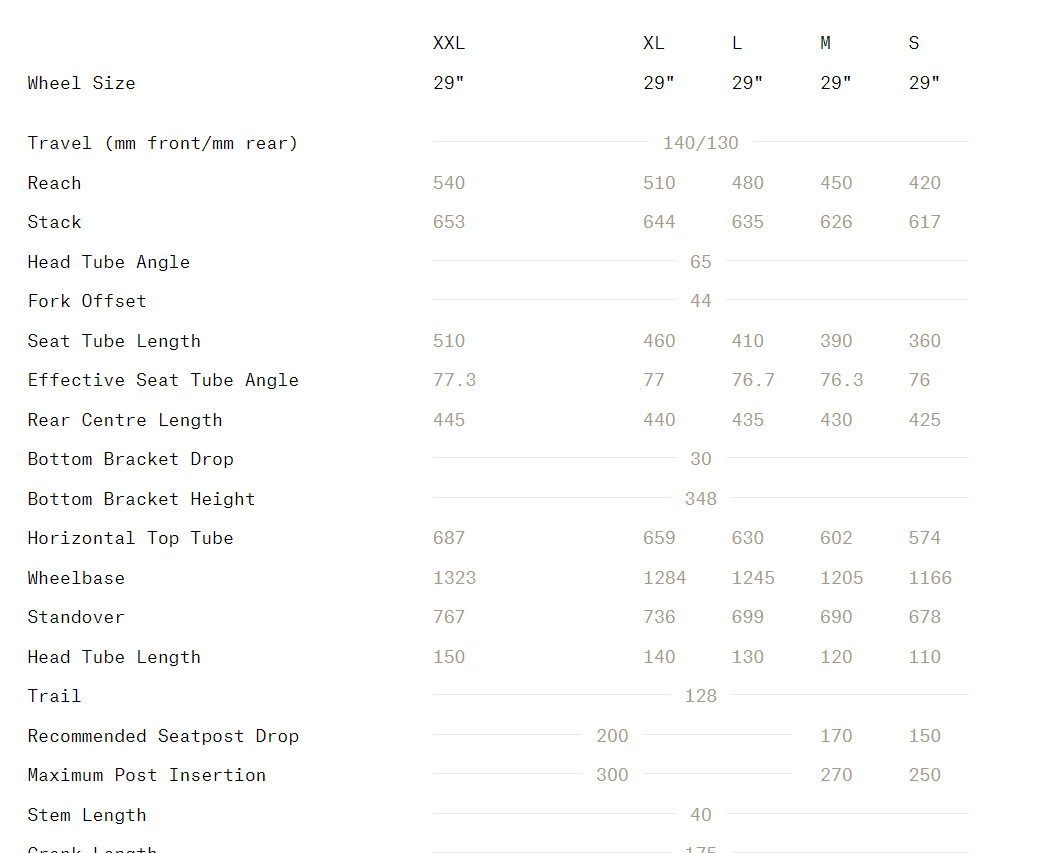Click the Recommended Seatpost Drop label

163,736
